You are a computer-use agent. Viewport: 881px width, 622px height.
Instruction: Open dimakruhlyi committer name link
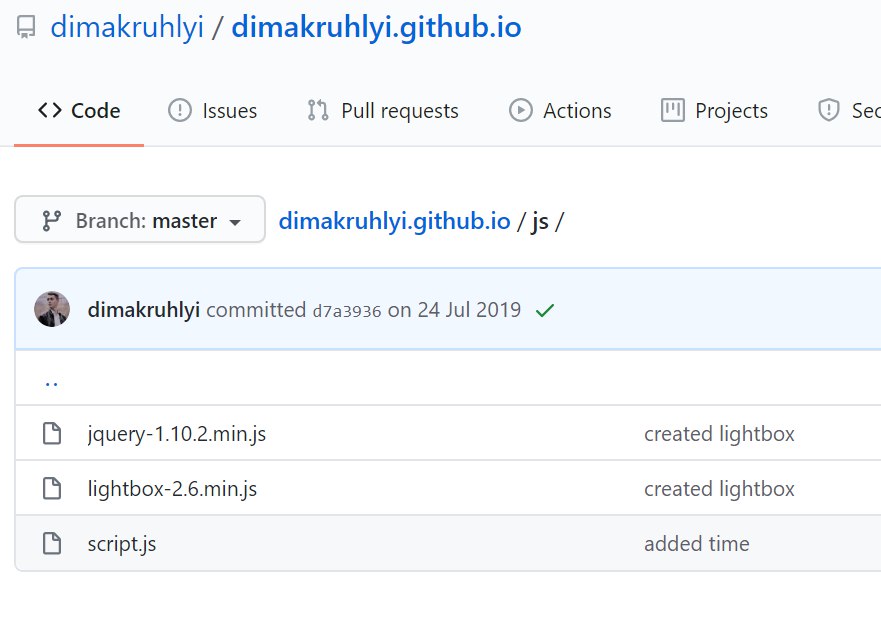pos(144,310)
